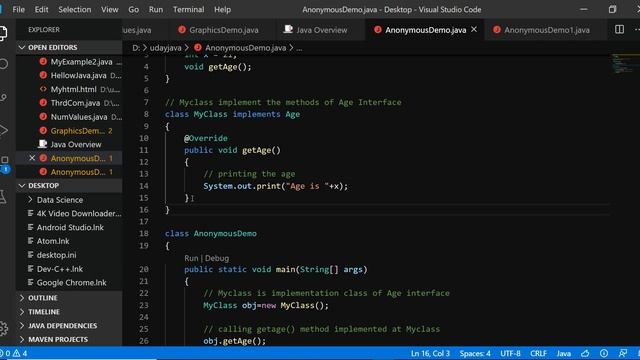Change file encoding UTF-8
Image resolution: width=640 pixels, height=360 pixels.
click(510, 353)
